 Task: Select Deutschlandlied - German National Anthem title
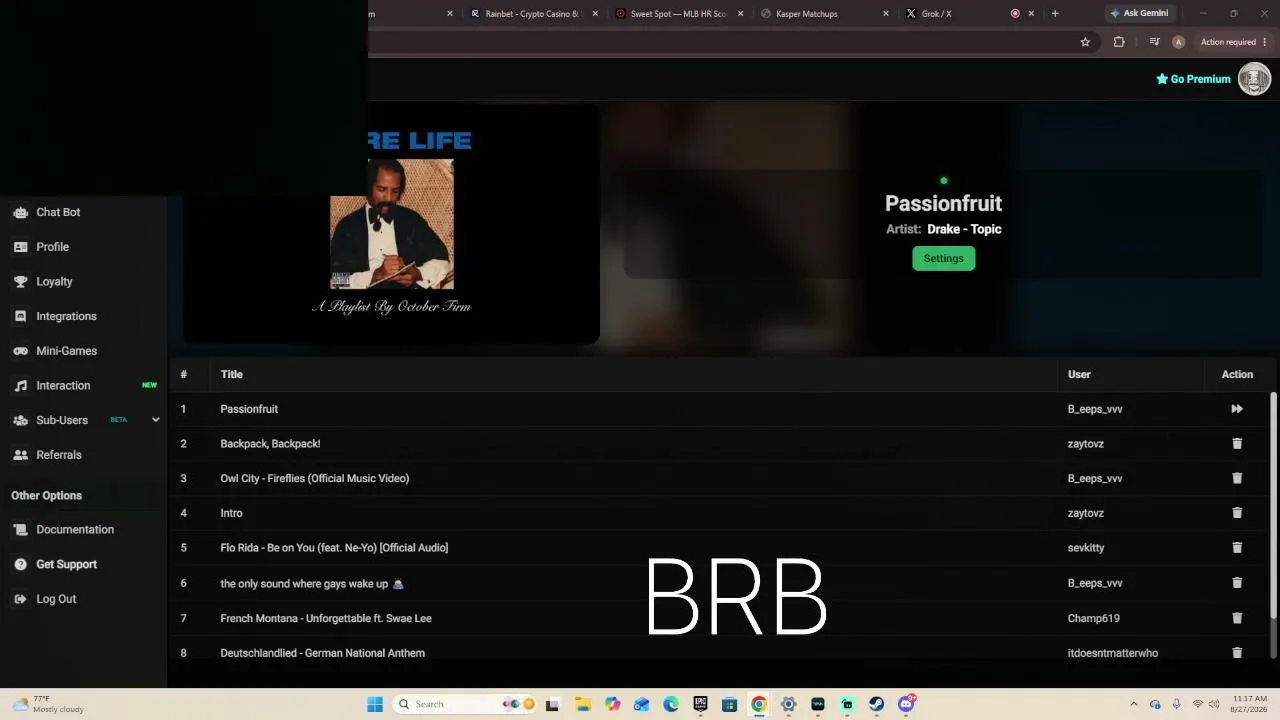(322, 653)
